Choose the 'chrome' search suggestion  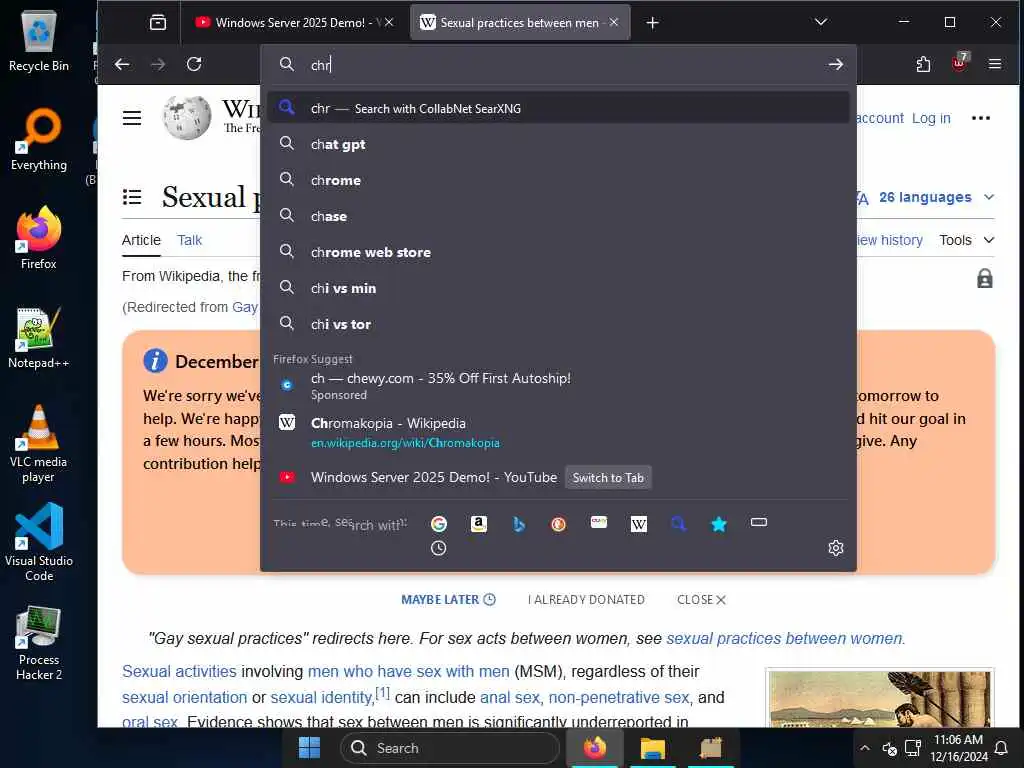558,180
